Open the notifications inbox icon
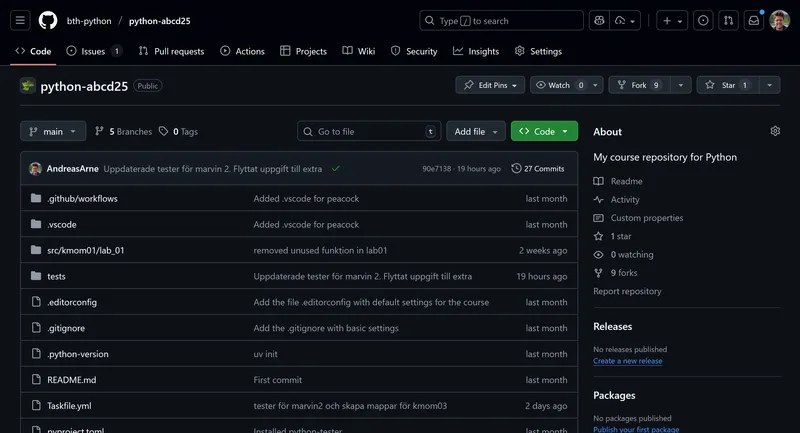 (754, 20)
